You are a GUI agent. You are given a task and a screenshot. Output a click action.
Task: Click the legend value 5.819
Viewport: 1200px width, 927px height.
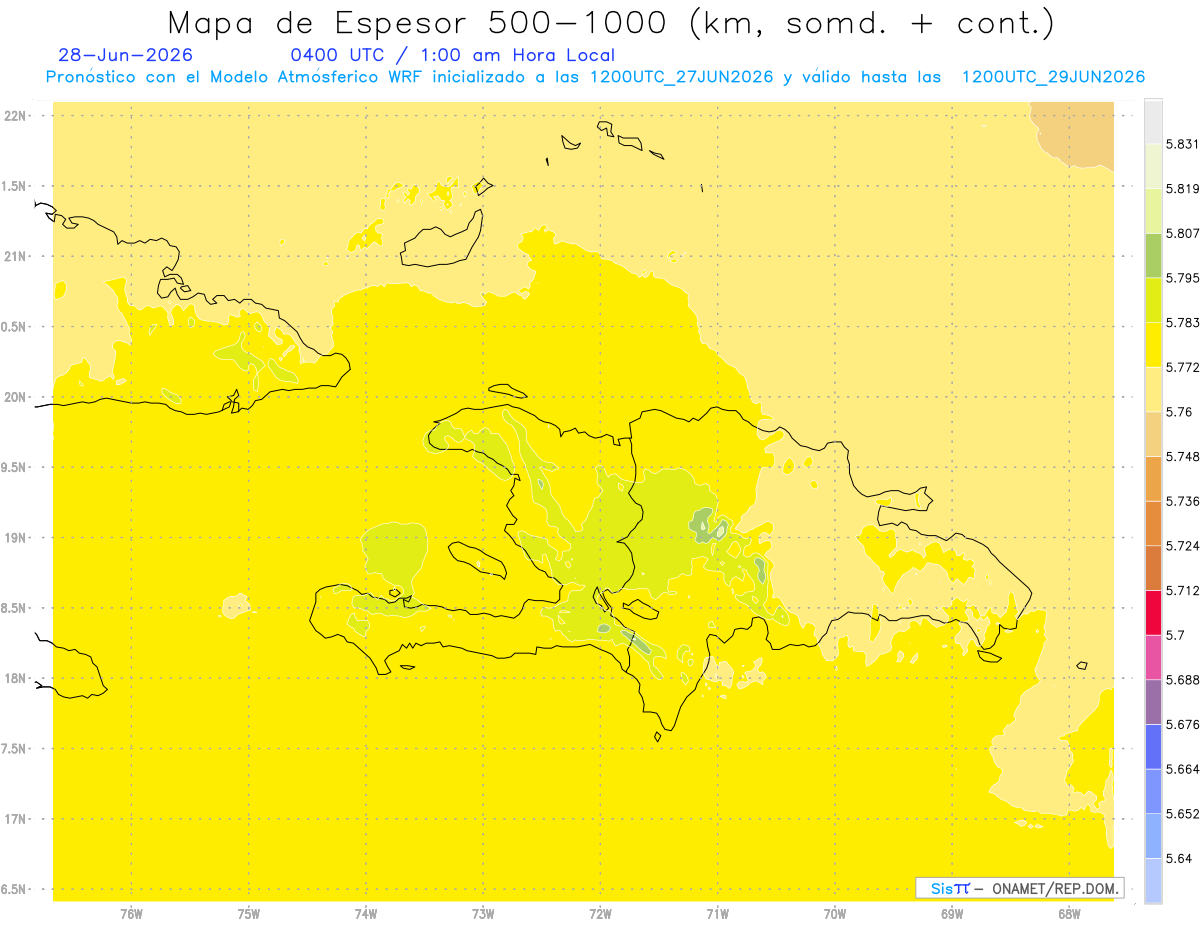(1183, 189)
